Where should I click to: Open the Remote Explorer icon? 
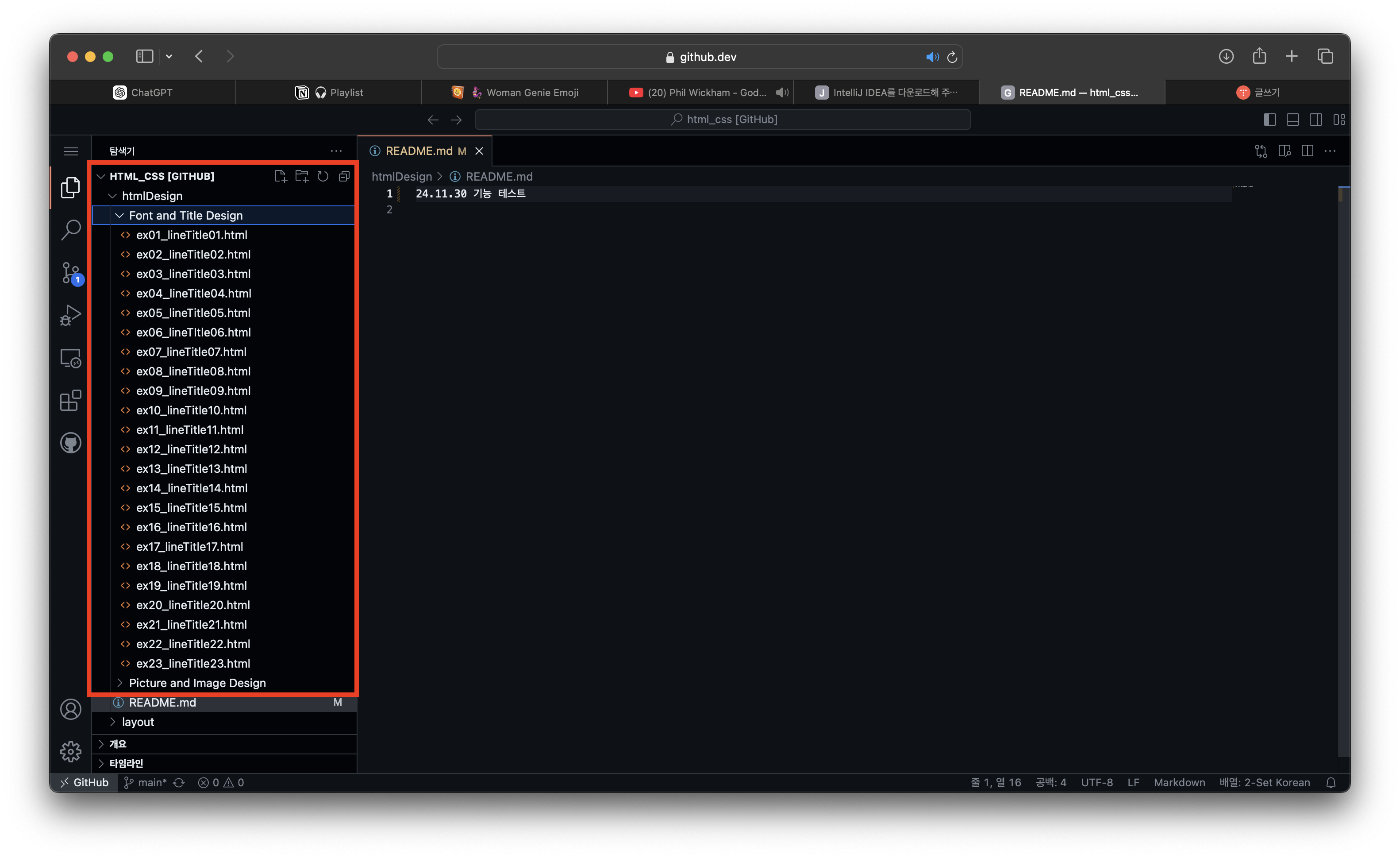click(70, 358)
